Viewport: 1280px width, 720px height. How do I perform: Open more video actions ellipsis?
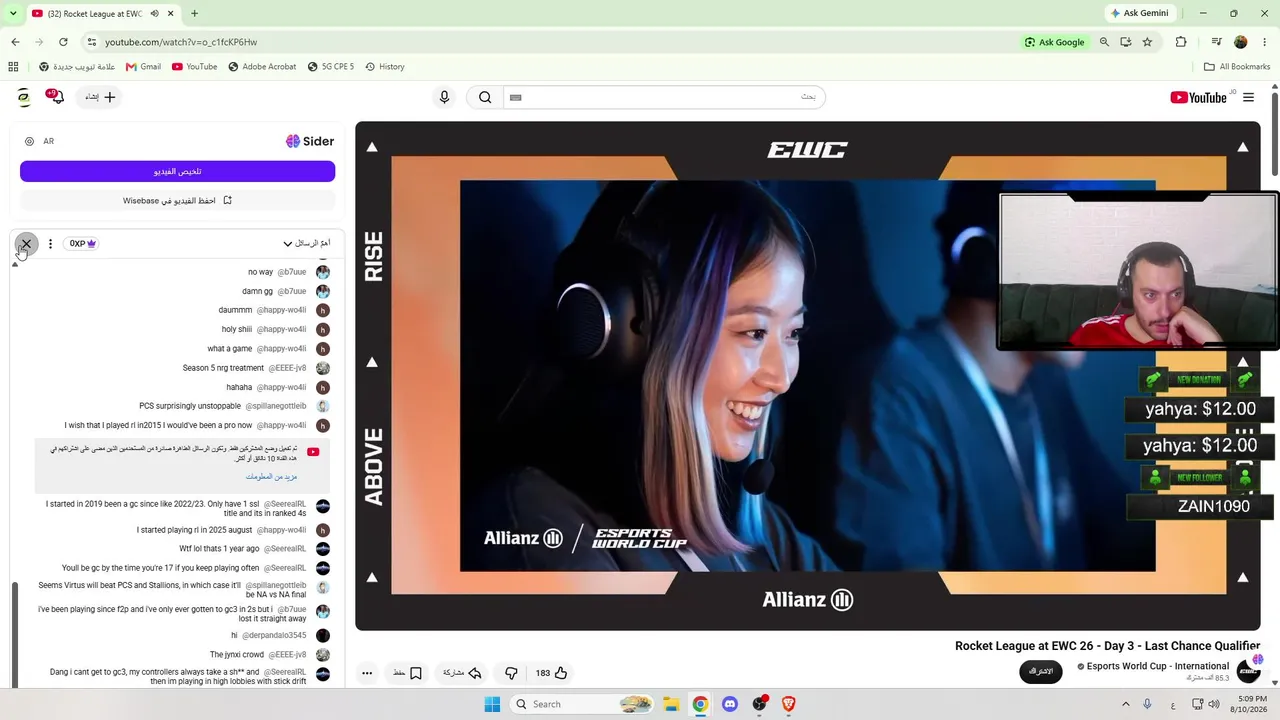coord(367,673)
